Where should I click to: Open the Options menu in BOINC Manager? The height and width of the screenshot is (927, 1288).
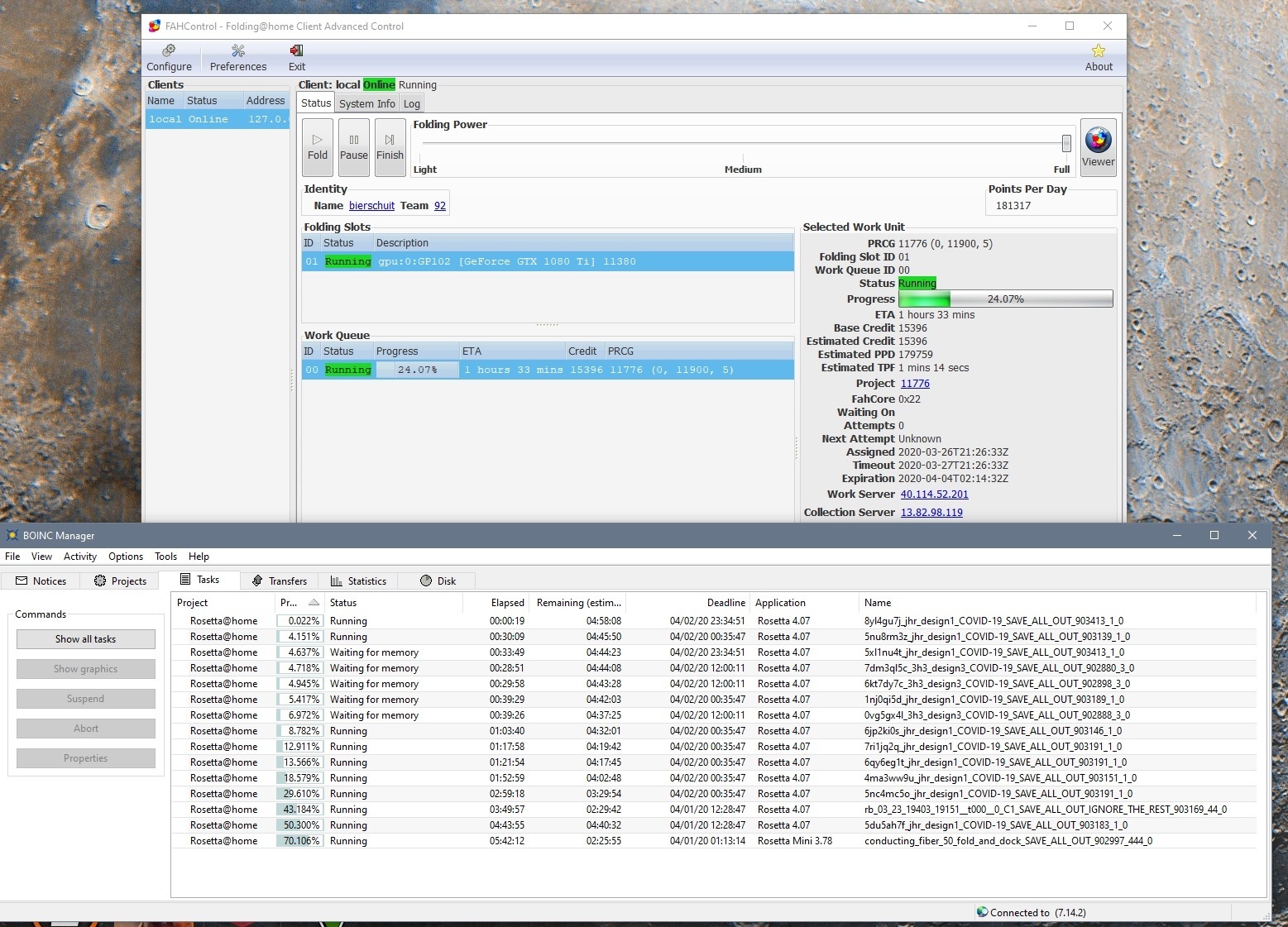(126, 557)
